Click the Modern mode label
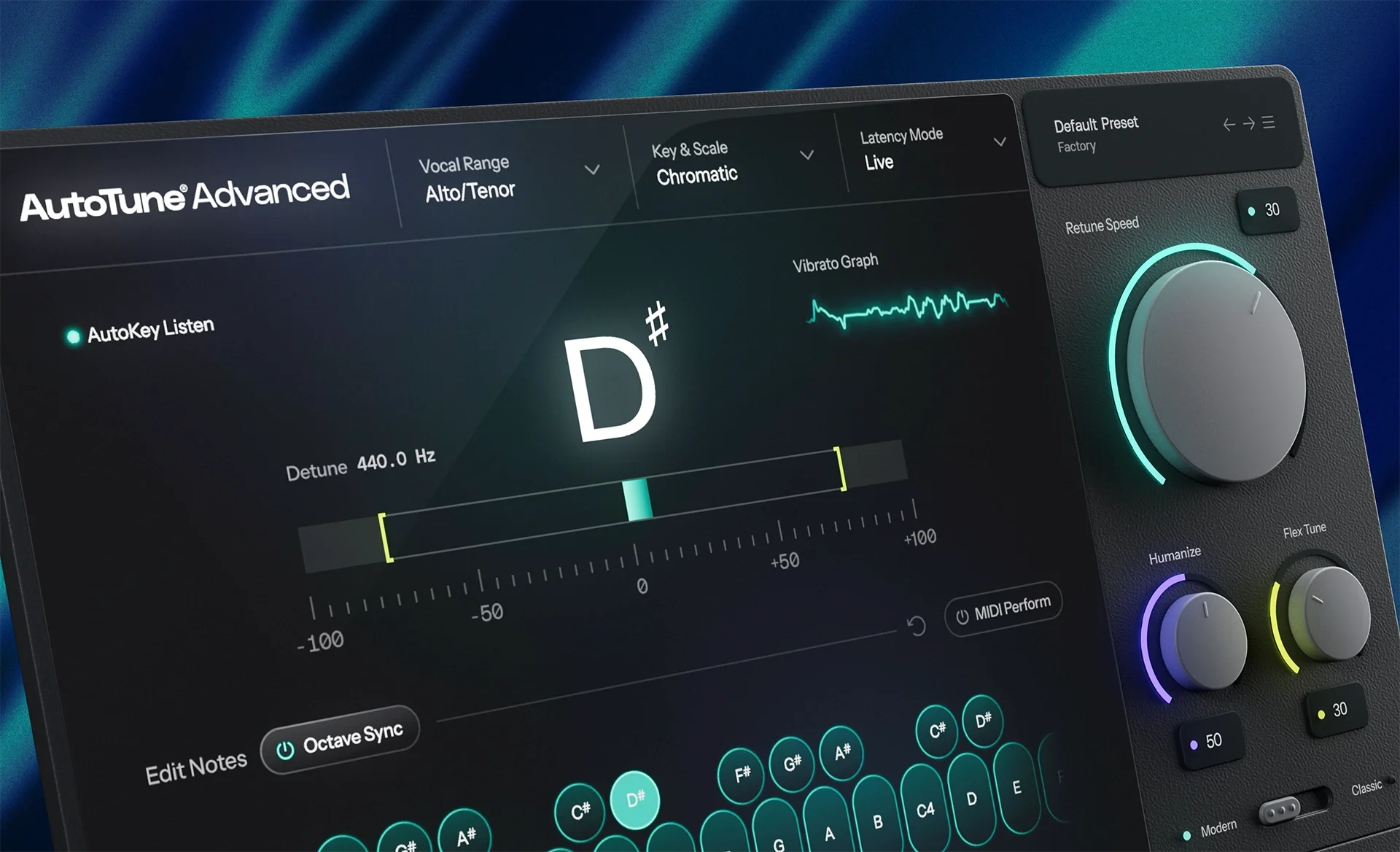The height and width of the screenshot is (852, 1400). click(x=1218, y=828)
